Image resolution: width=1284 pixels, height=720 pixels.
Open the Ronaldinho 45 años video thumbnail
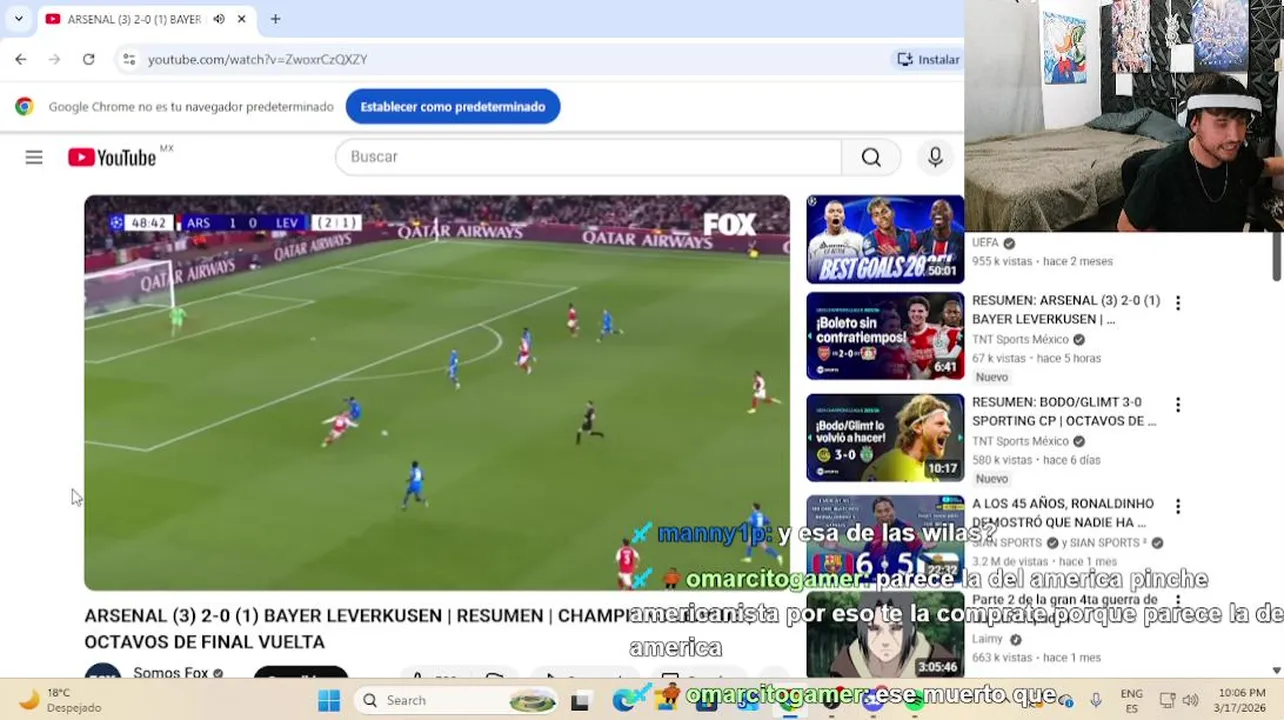coord(885,538)
